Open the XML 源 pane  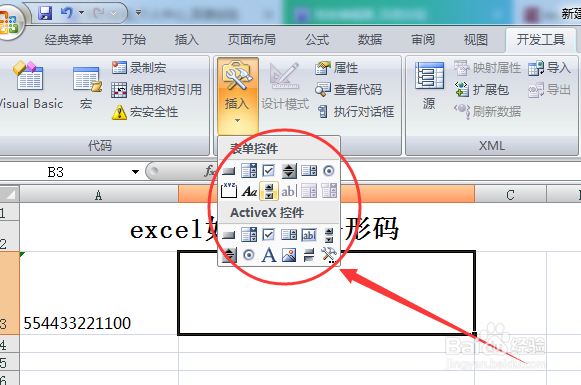[429, 86]
